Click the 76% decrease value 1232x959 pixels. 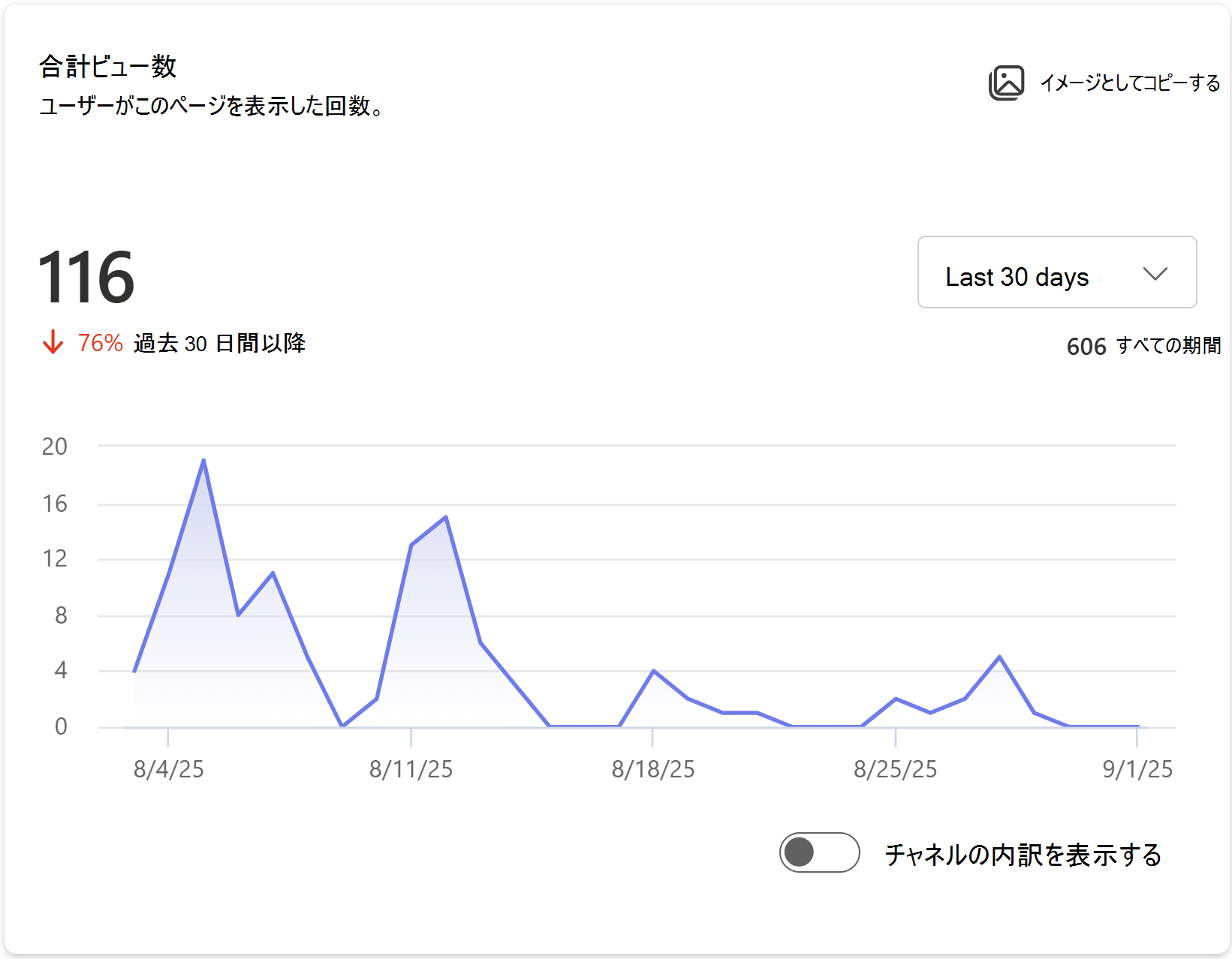click(101, 343)
